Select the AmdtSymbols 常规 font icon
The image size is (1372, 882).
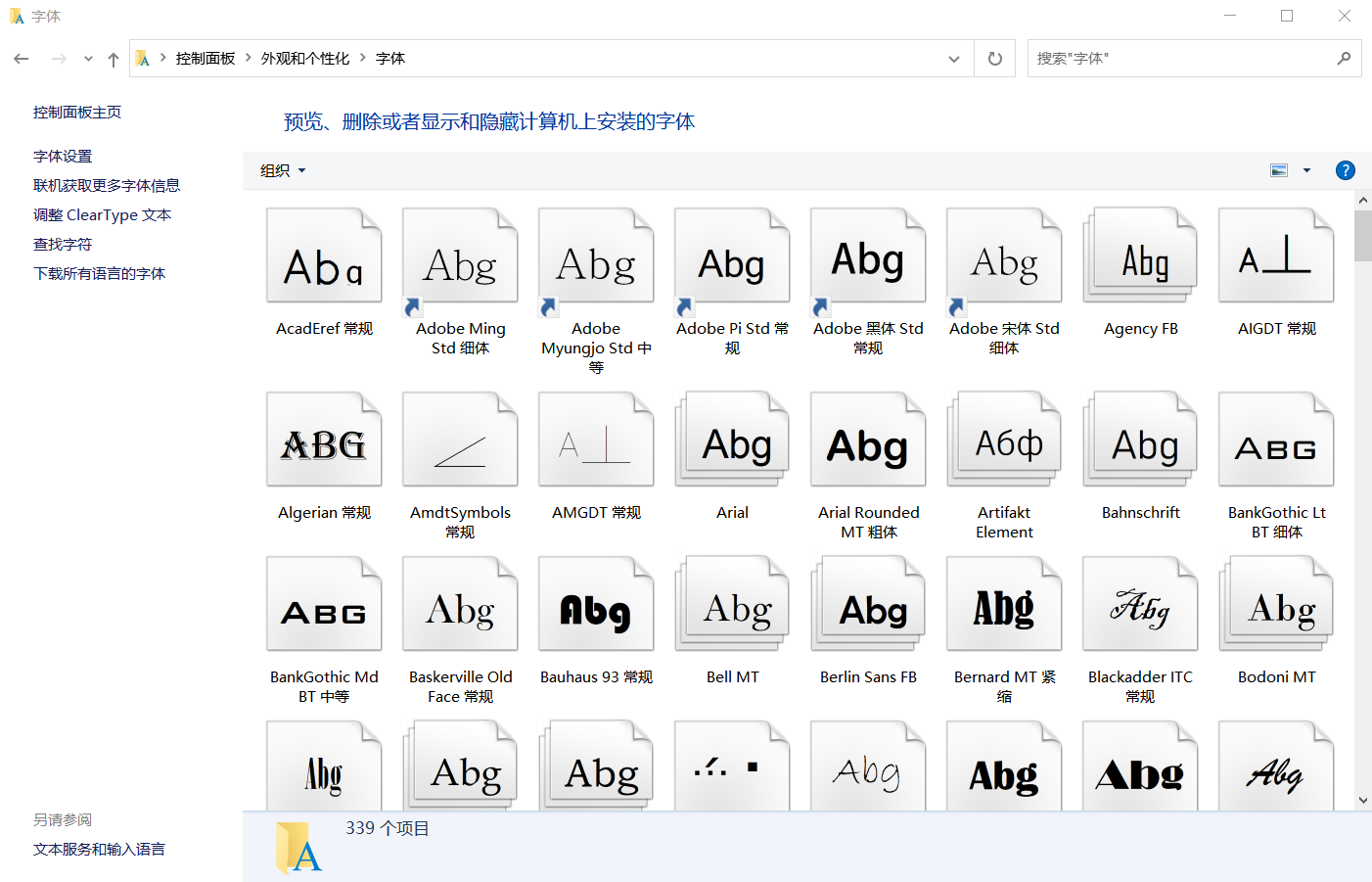pos(460,441)
